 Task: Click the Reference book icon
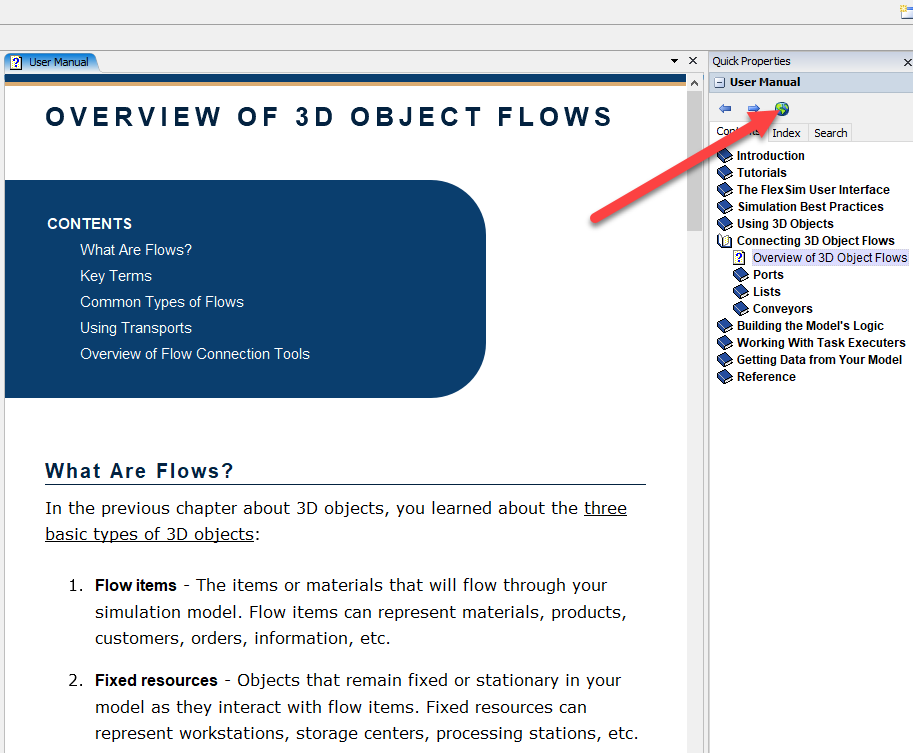[x=725, y=377]
